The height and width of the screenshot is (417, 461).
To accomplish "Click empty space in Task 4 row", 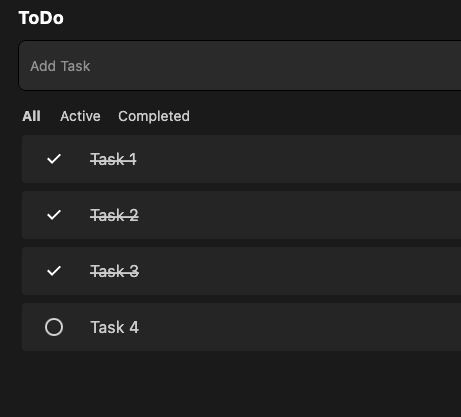I will 300,327.
